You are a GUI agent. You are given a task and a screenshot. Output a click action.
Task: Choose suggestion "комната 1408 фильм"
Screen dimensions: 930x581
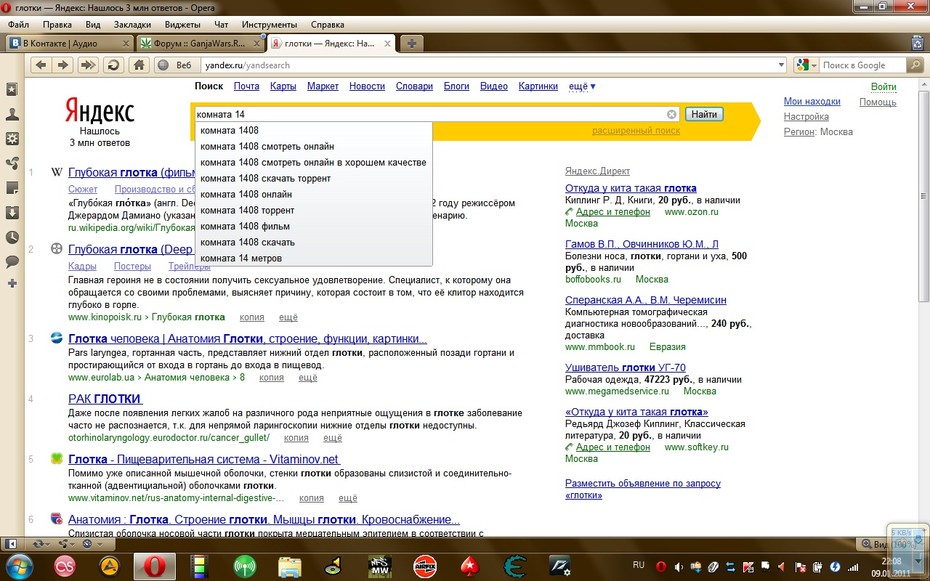pyautogui.click(x=313, y=226)
